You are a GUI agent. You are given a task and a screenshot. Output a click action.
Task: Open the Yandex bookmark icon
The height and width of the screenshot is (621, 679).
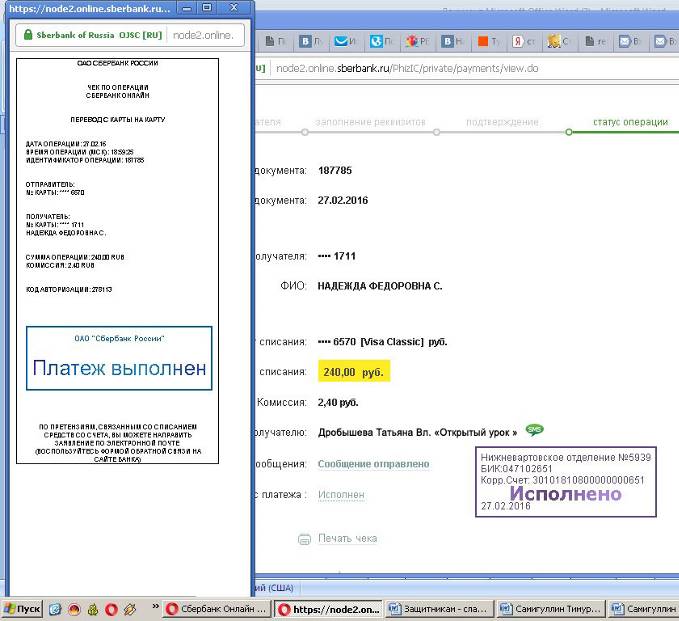click(x=517, y=41)
